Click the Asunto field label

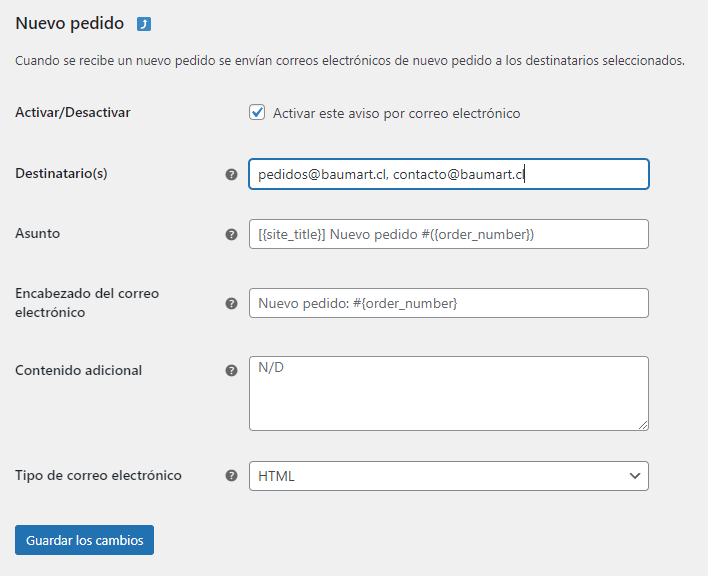[x=37, y=233]
